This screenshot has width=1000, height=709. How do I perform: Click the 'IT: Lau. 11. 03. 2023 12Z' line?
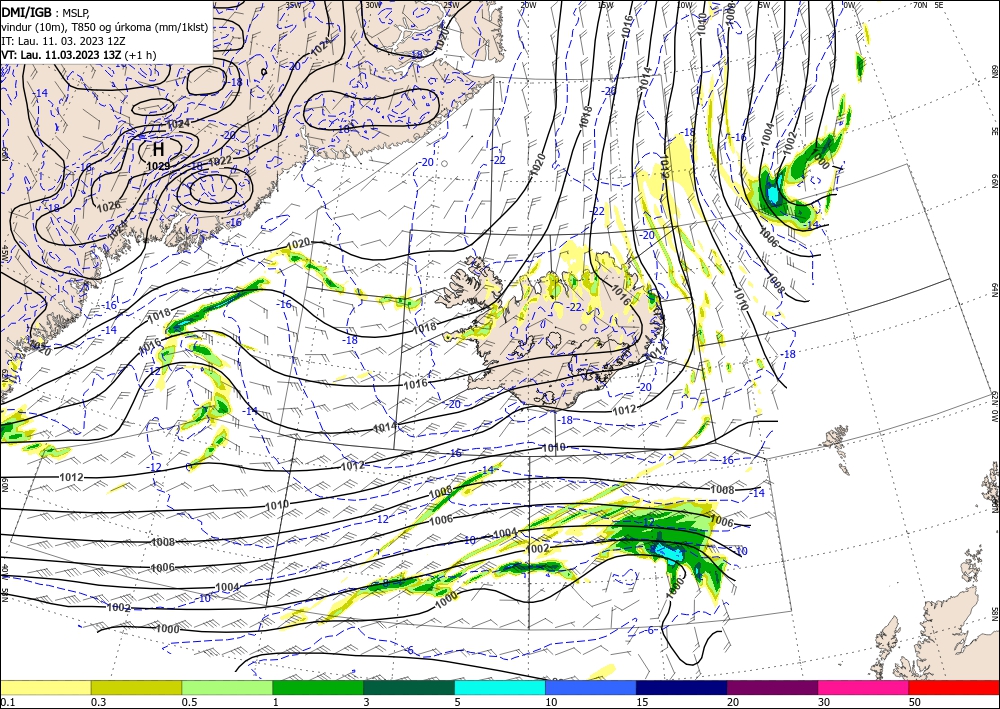[x=63, y=41]
